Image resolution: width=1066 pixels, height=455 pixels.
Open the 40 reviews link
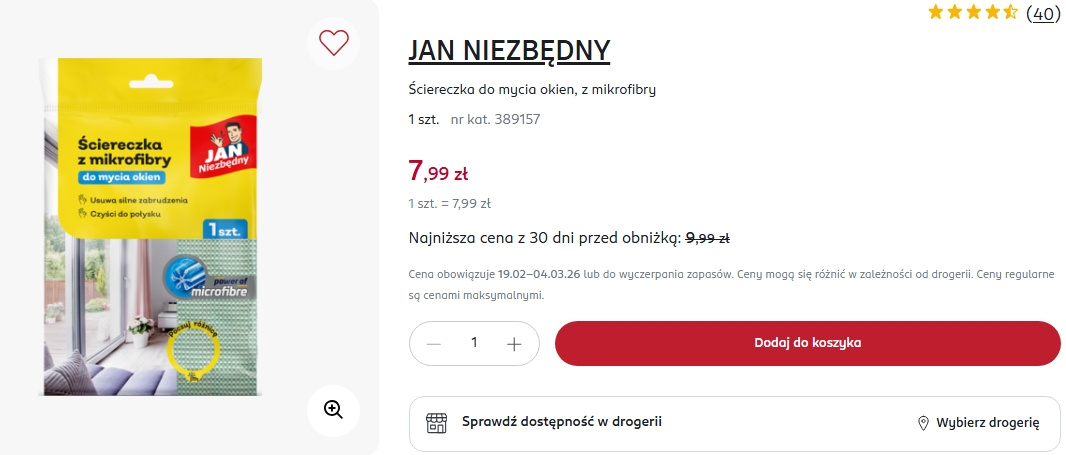click(x=1043, y=13)
